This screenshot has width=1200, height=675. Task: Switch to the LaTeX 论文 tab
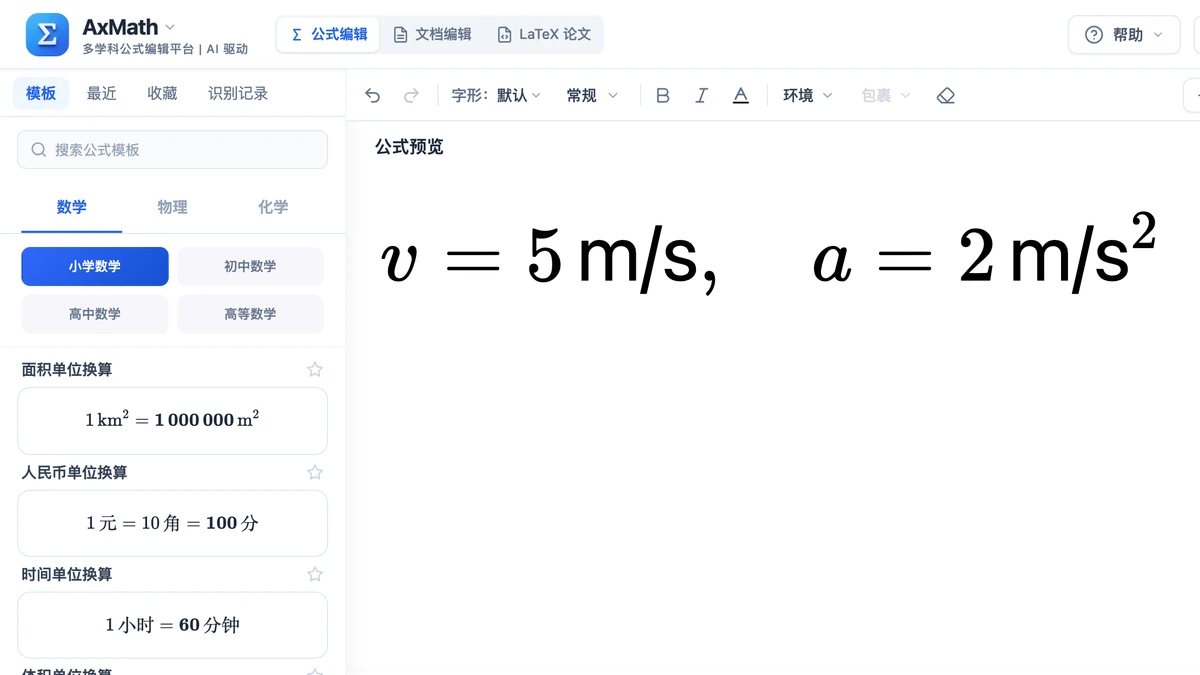tap(544, 34)
